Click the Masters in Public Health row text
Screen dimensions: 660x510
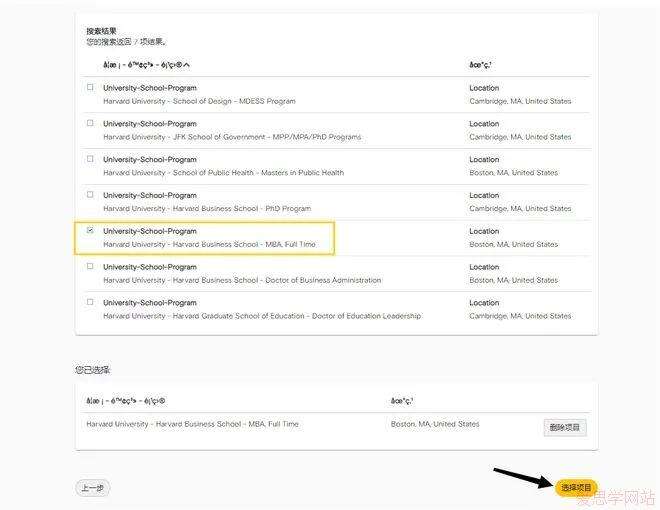pyautogui.click(x=223, y=173)
